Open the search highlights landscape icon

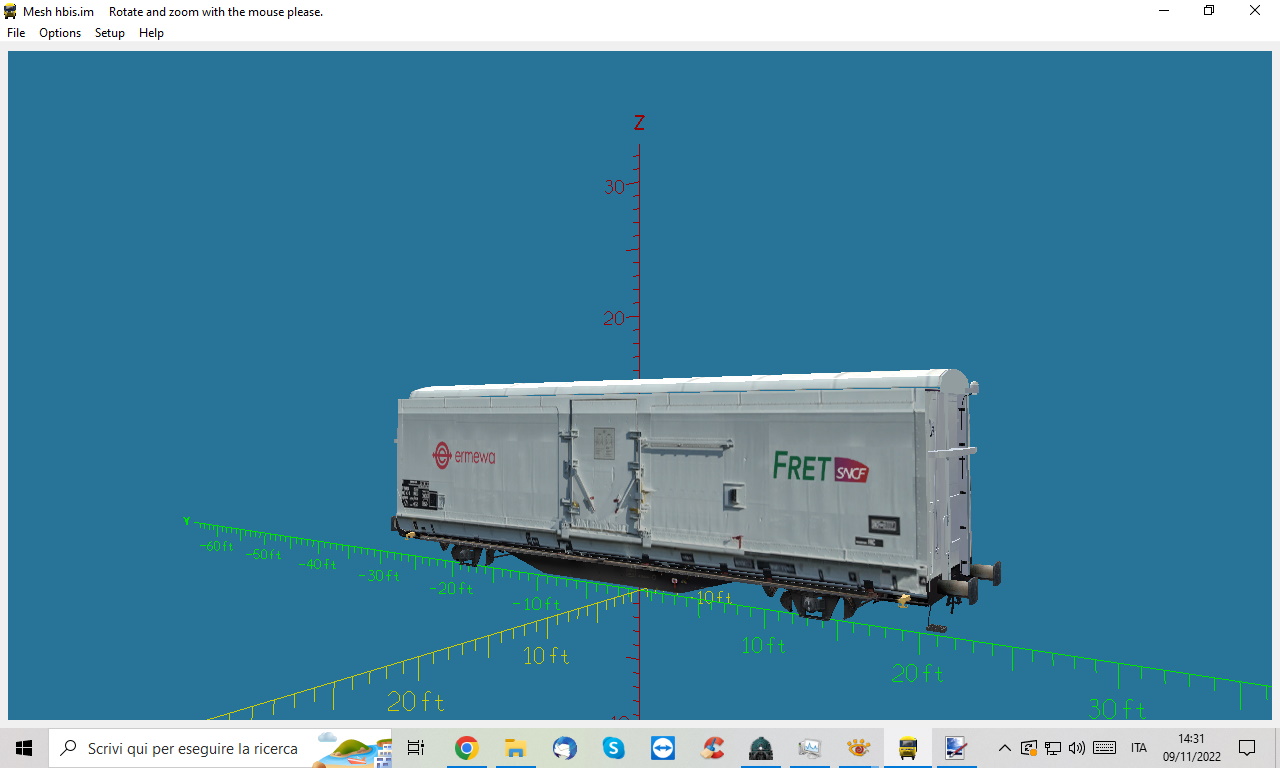(354, 748)
